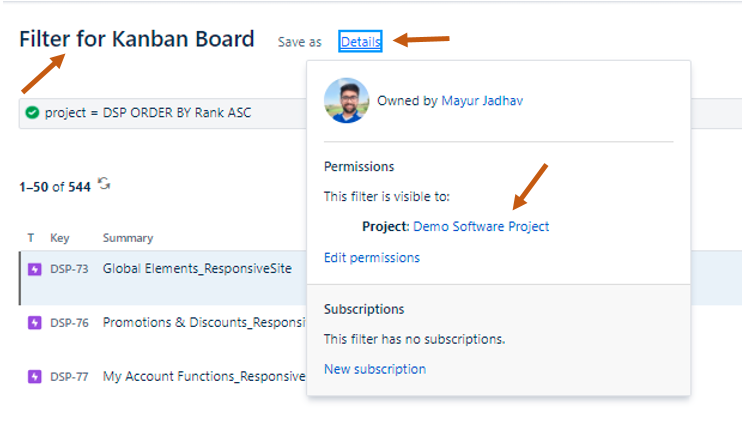Click the green JQL valid checkmark icon

tap(32, 113)
